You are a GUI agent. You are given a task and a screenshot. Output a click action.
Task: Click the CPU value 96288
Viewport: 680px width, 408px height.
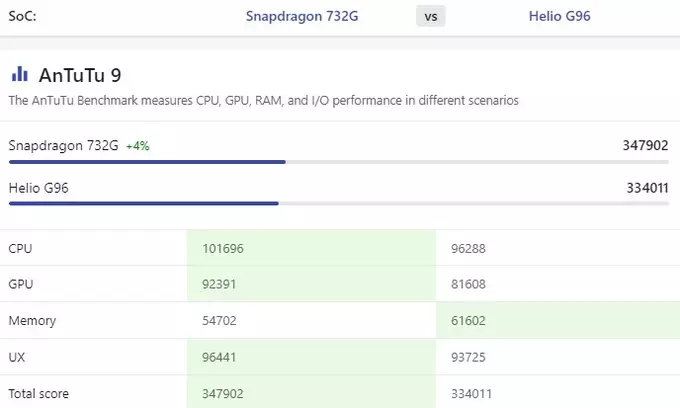click(x=468, y=248)
